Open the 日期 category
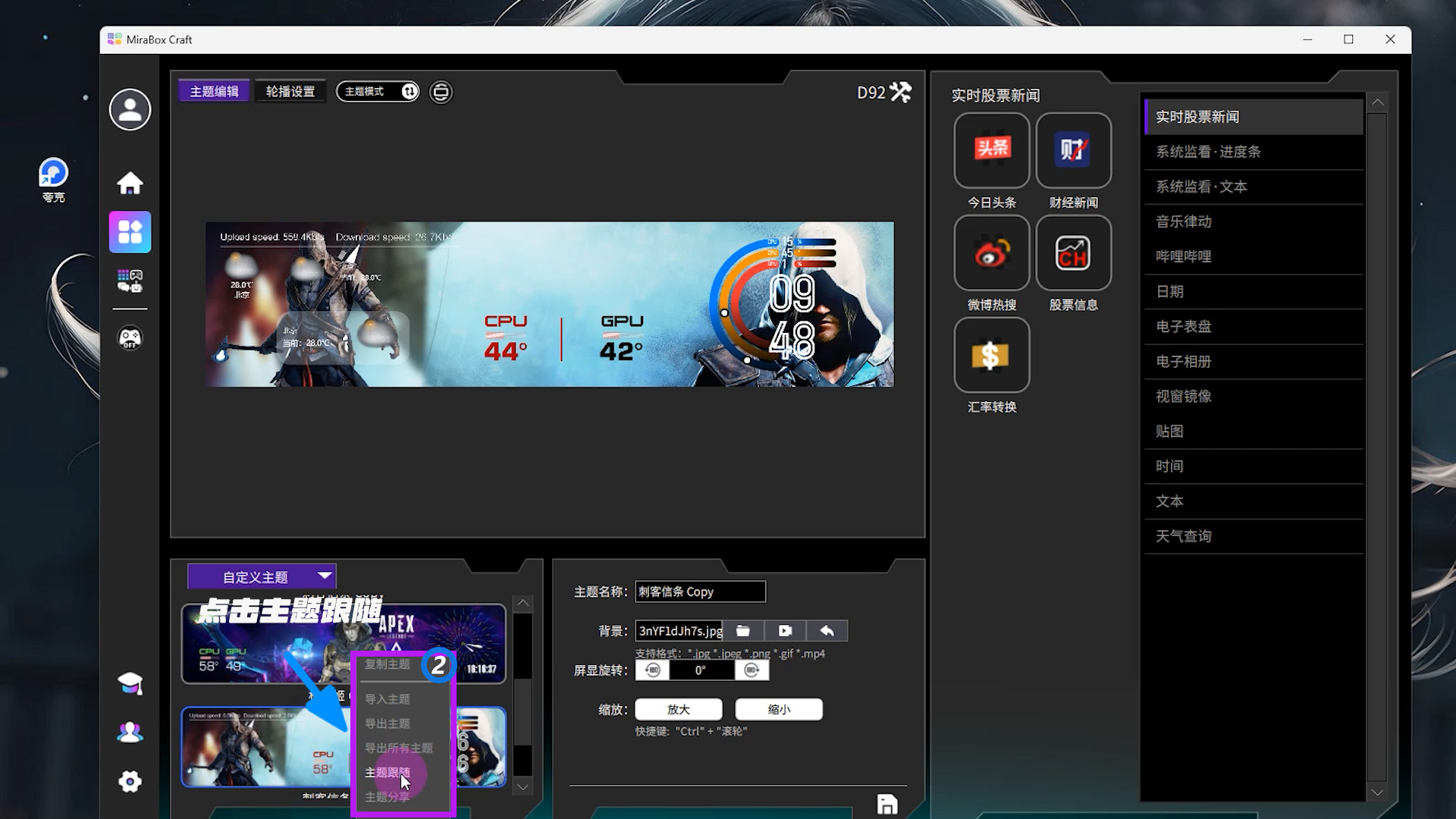This screenshot has height=819, width=1456. (x=1254, y=291)
